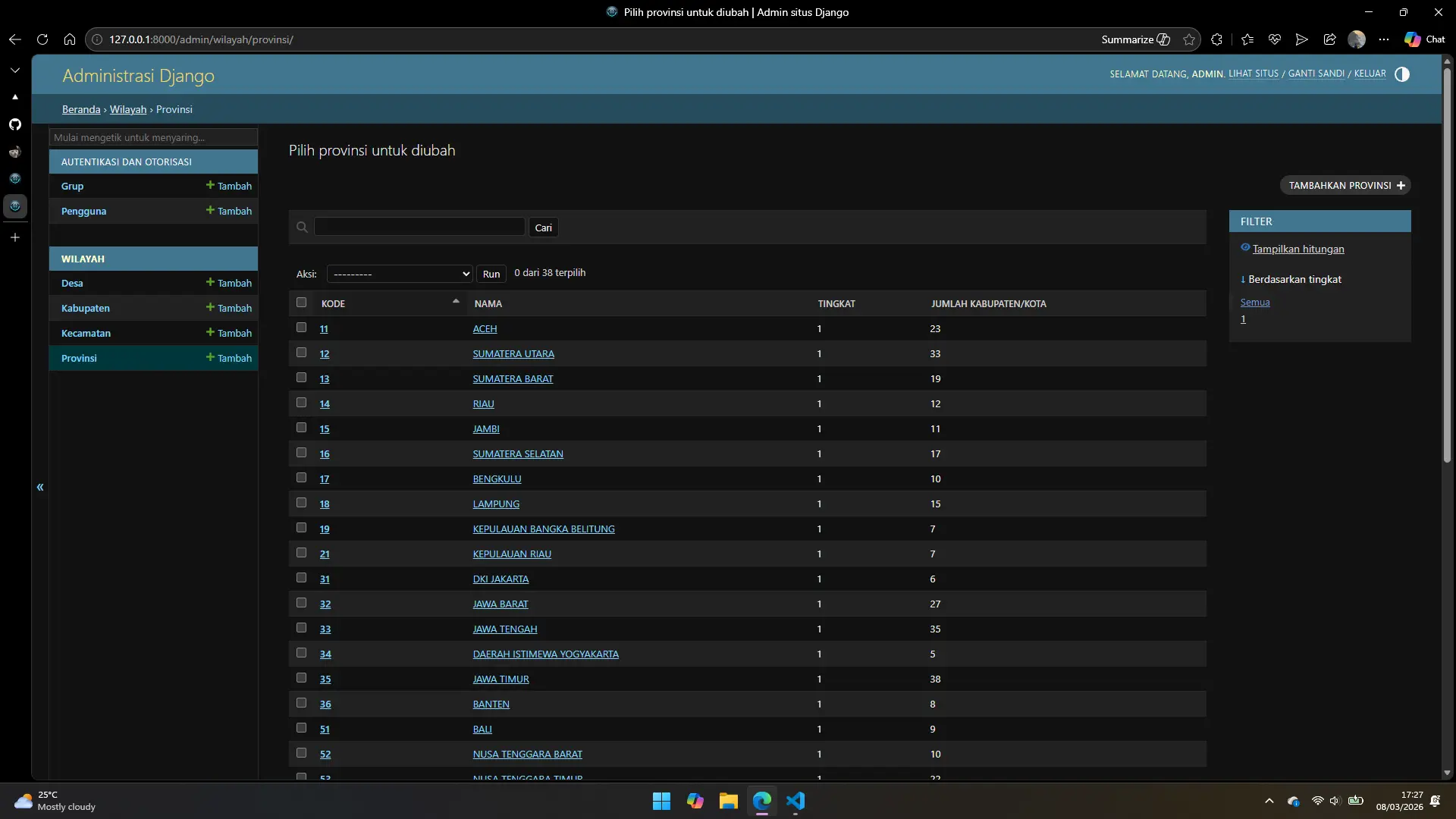Open the Aksi action dropdown
The height and width of the screenshot is (819, 1456).
pos(400,274)
